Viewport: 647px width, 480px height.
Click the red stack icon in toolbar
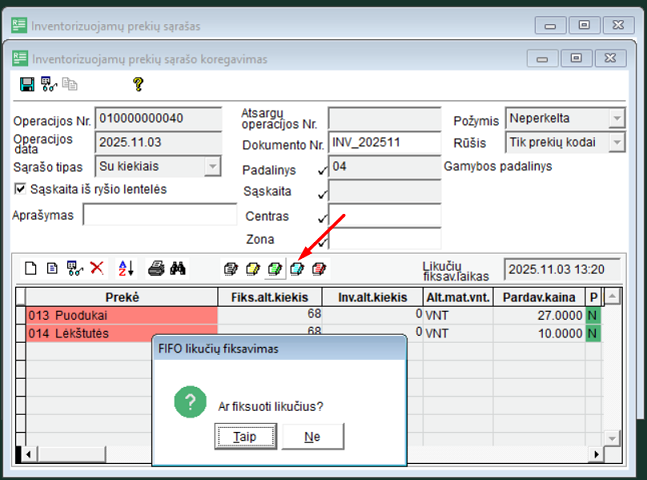[x=320, y=268]
